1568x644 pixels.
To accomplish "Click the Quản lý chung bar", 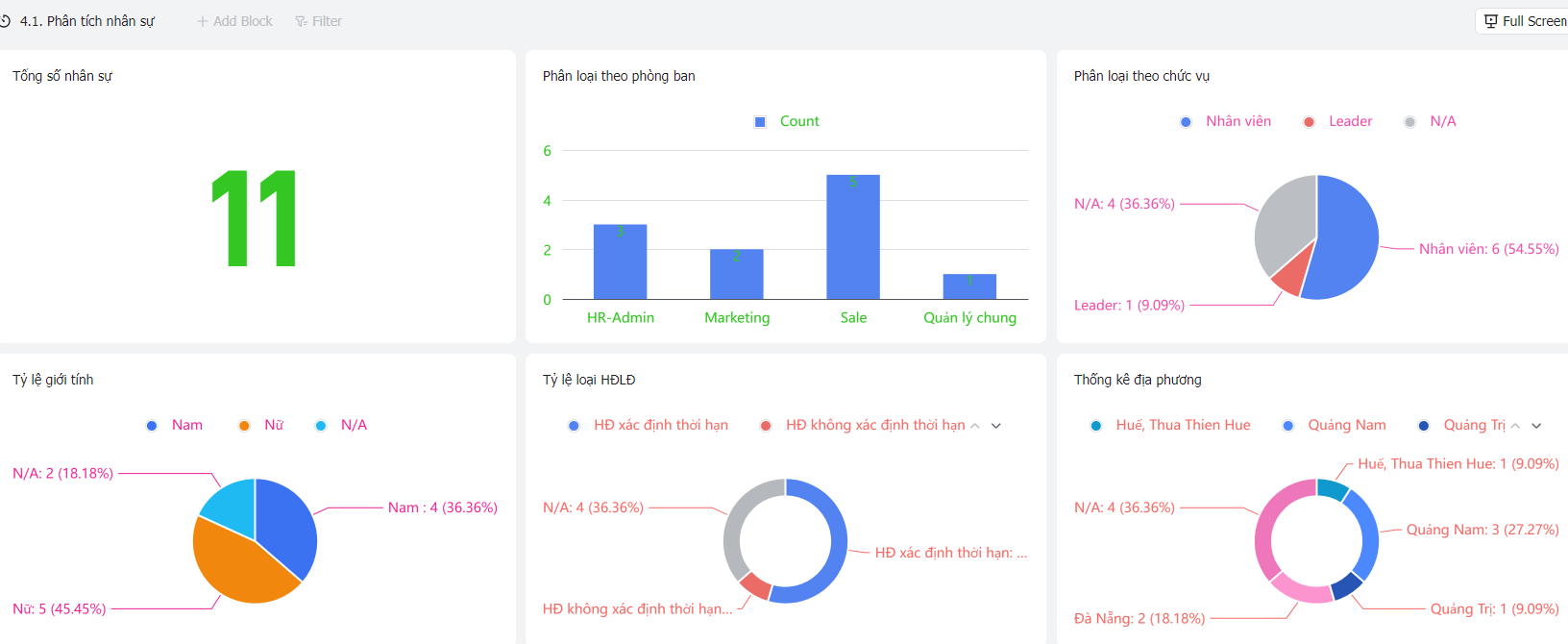I will click(969, 286).
